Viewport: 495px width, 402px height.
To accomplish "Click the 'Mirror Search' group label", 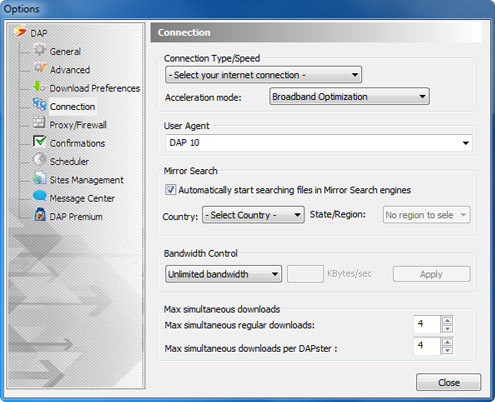I will (190, 171).
